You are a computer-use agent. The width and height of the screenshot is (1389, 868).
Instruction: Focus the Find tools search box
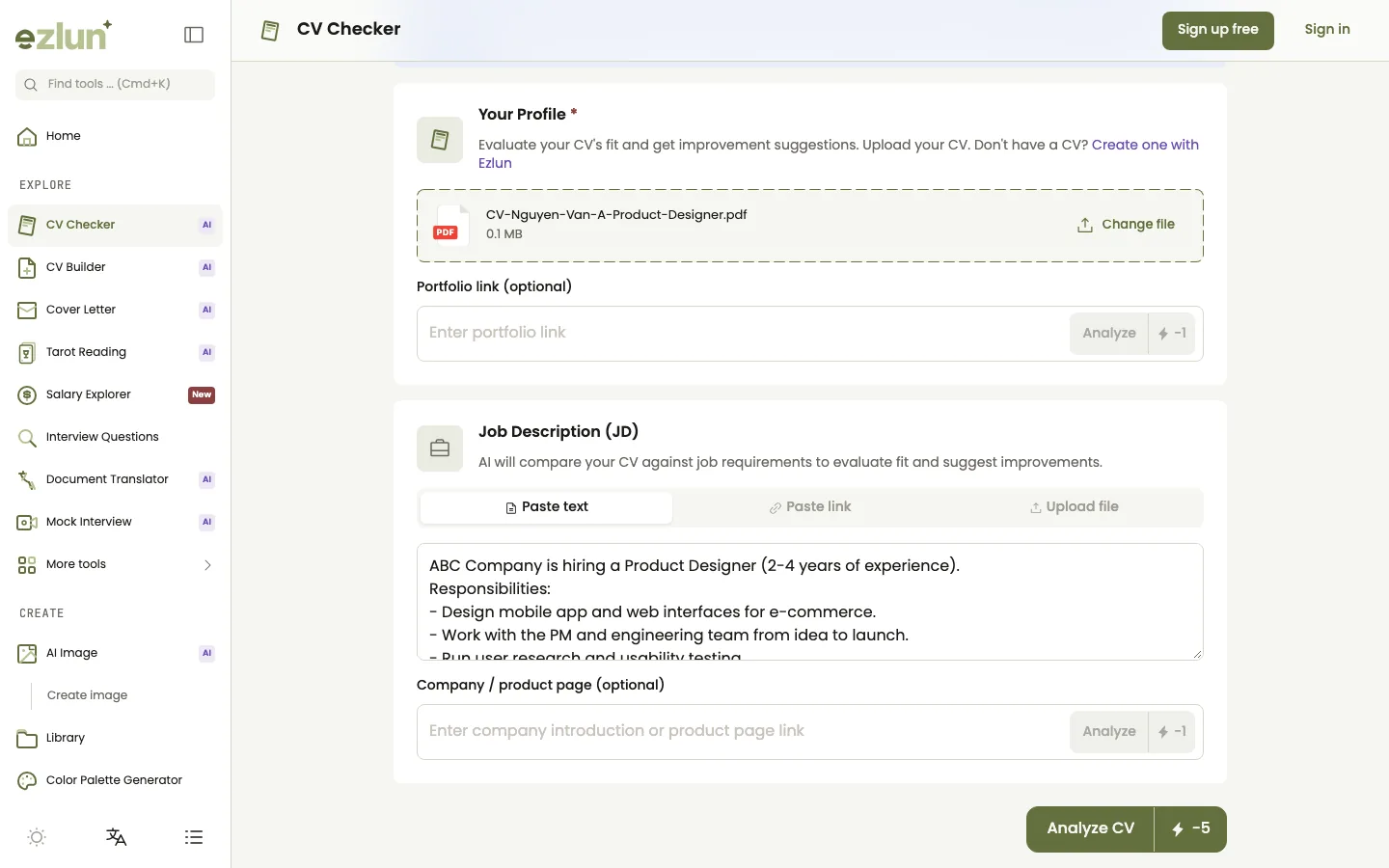coord(115,85)
